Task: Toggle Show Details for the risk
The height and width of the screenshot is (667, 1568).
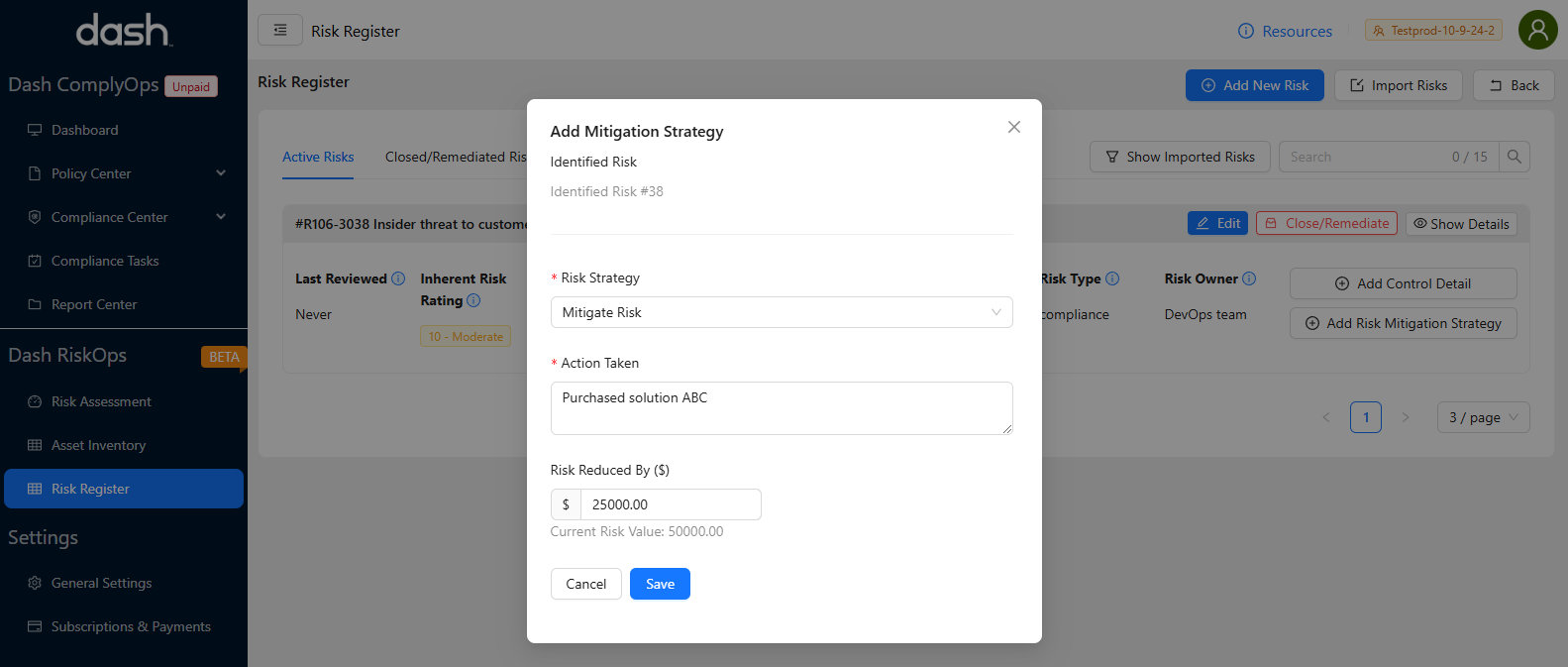Action: click(x=1461, y=224)
